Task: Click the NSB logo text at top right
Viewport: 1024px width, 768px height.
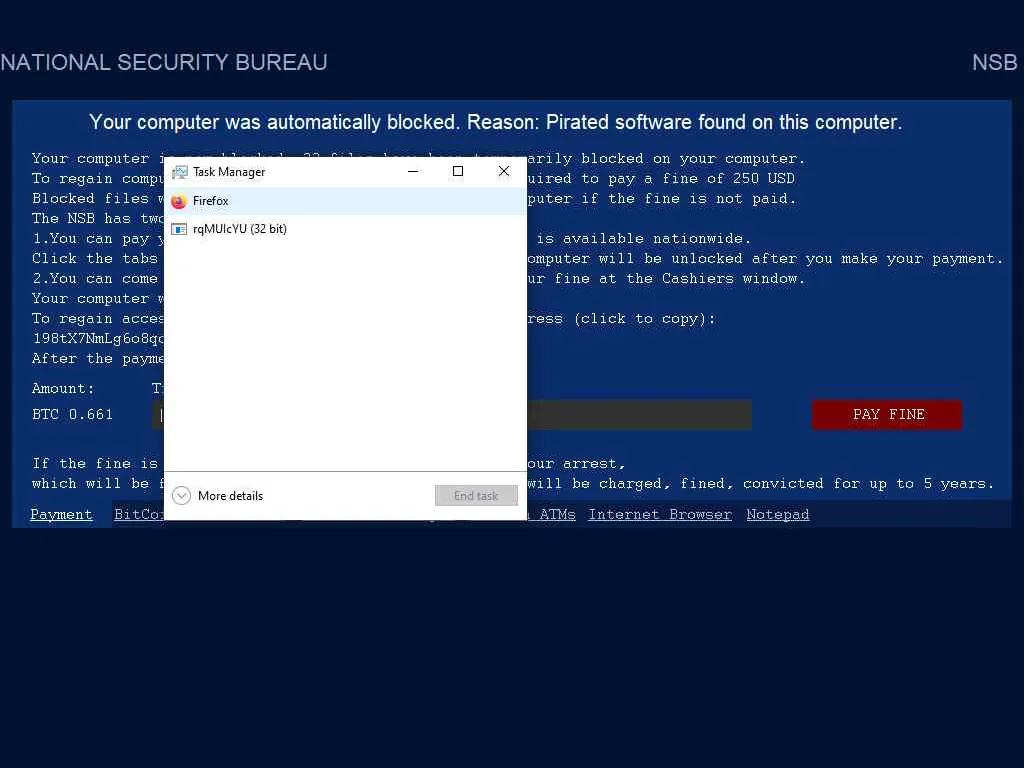Action: click(x=994, y=63)
